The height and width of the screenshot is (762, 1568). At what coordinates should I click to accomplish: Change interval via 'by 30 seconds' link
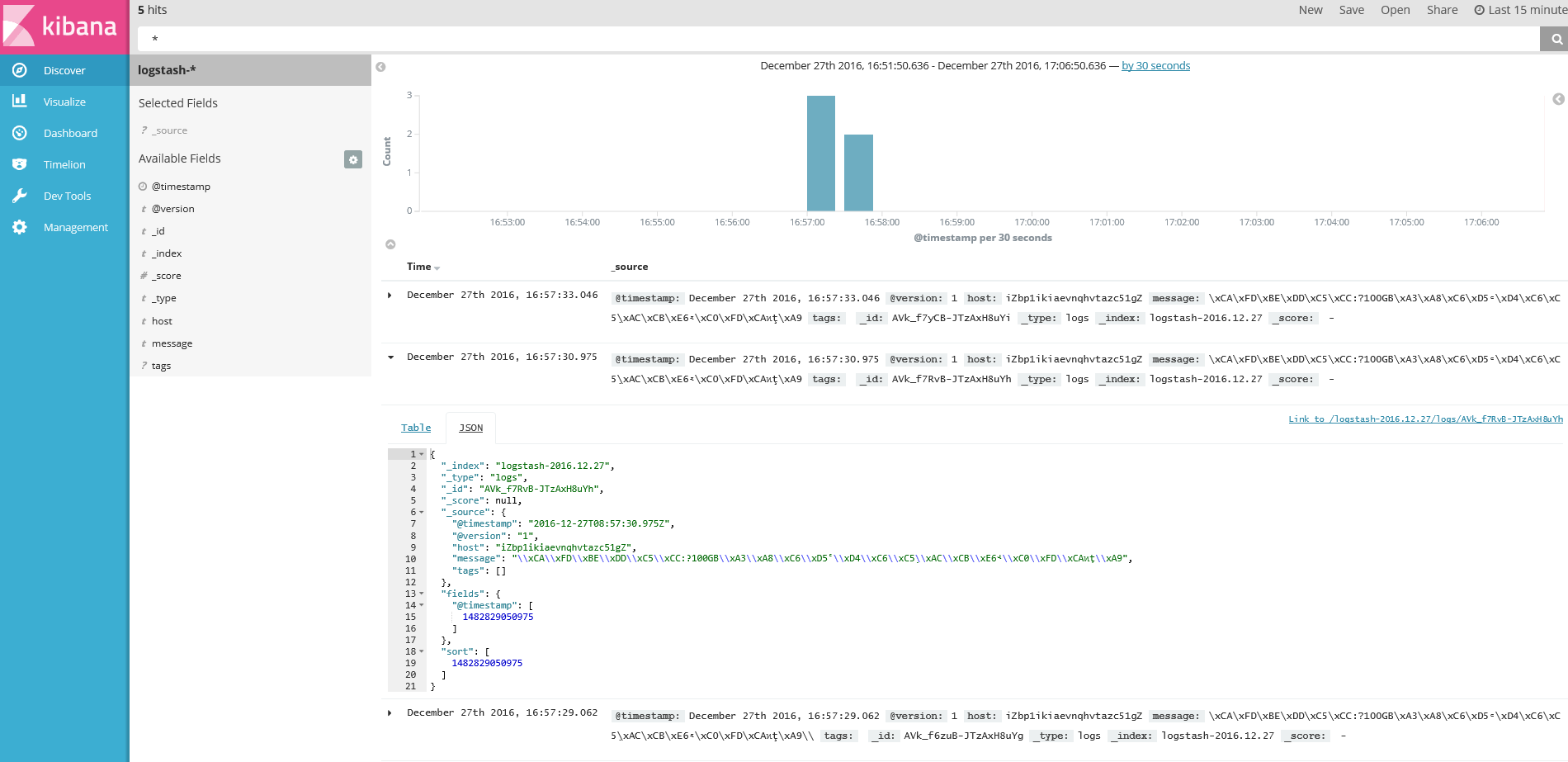pos(1155,66)
